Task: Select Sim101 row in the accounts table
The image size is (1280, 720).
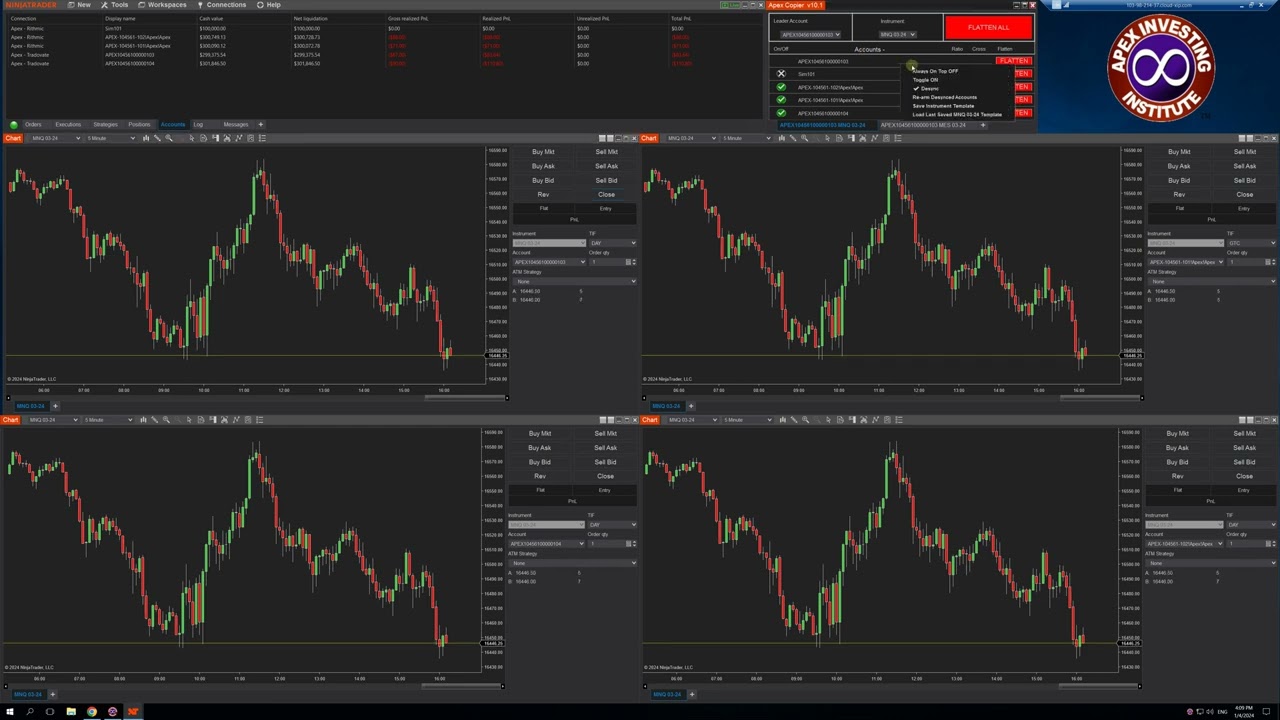Action: coord(380,29)
